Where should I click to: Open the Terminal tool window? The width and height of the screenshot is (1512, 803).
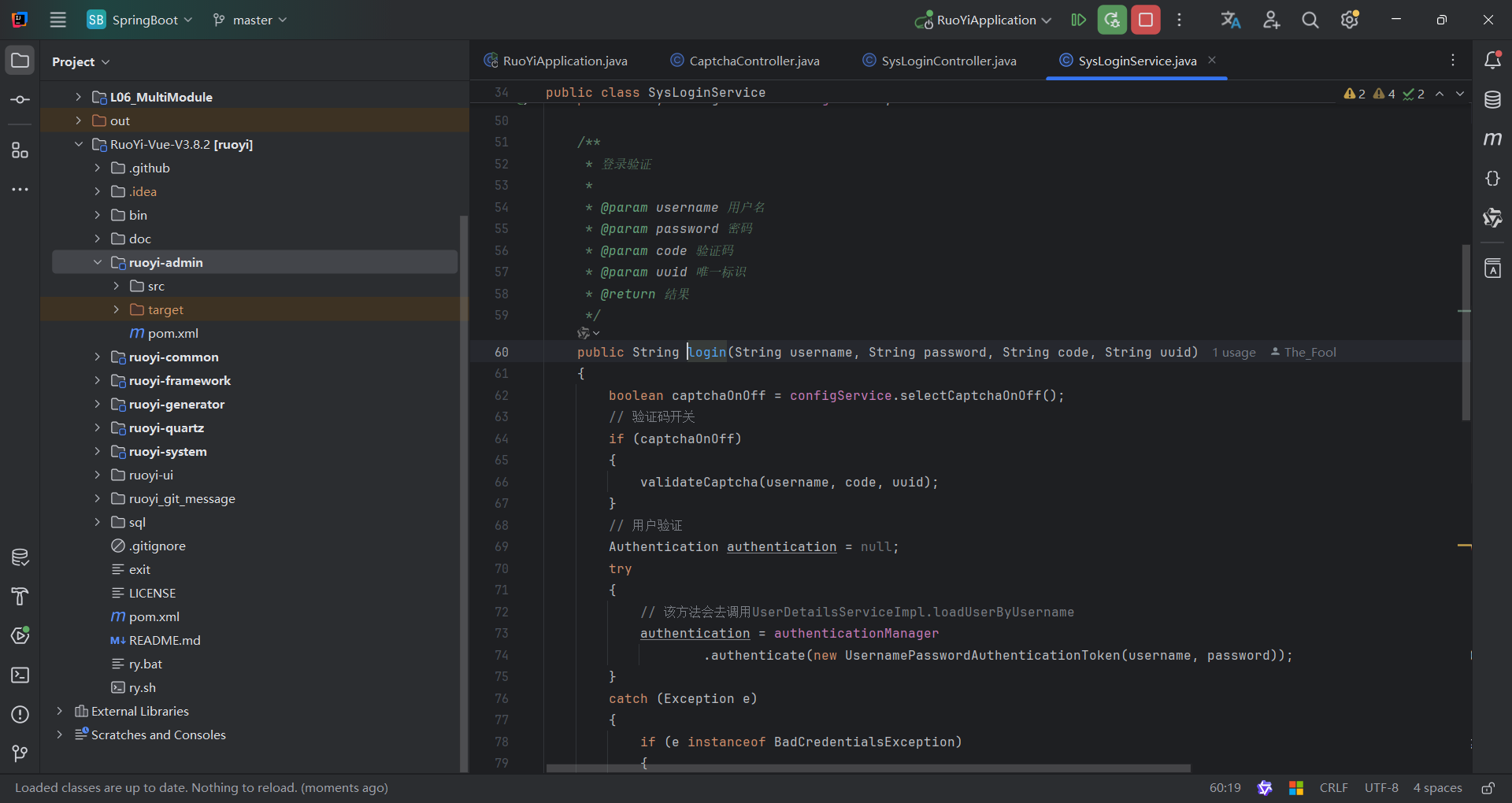pos(20,675)
